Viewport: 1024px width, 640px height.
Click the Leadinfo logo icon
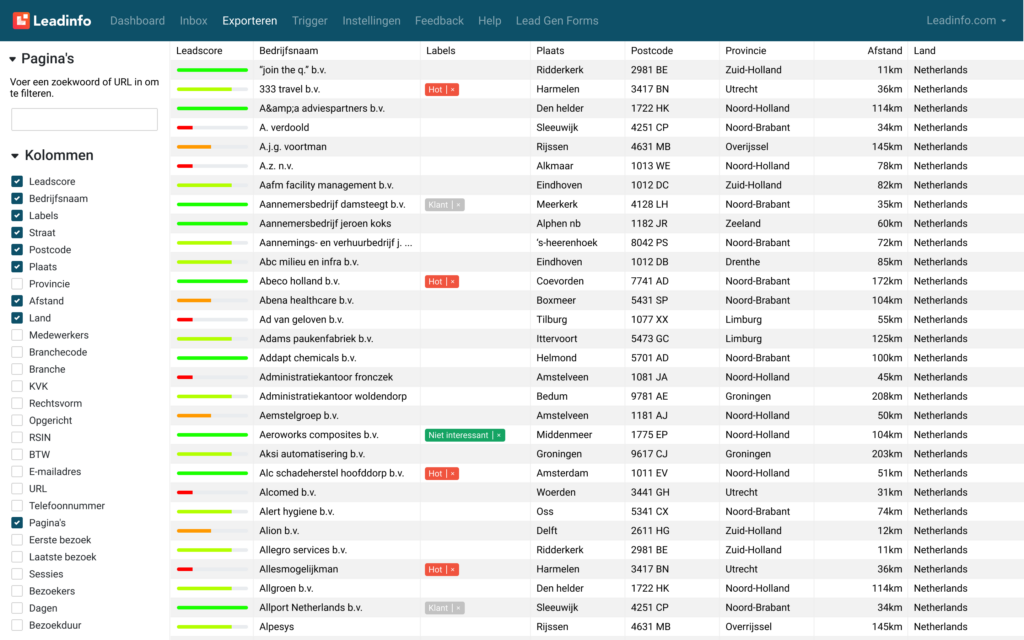(22, 20)
